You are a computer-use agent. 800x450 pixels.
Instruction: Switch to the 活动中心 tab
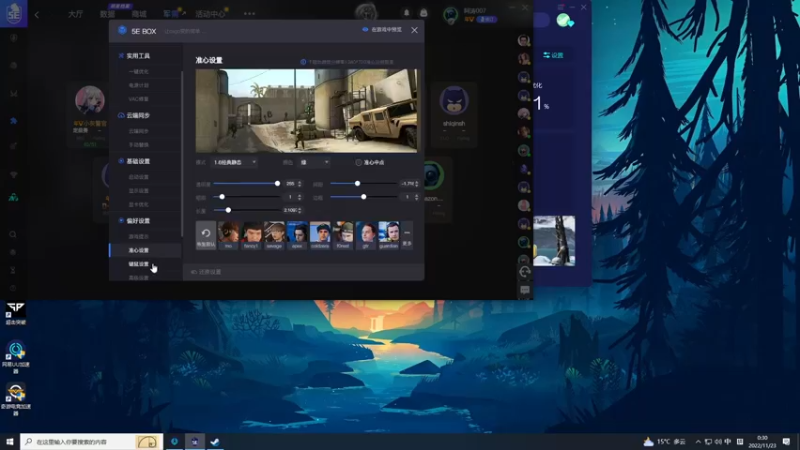point(210,14)
